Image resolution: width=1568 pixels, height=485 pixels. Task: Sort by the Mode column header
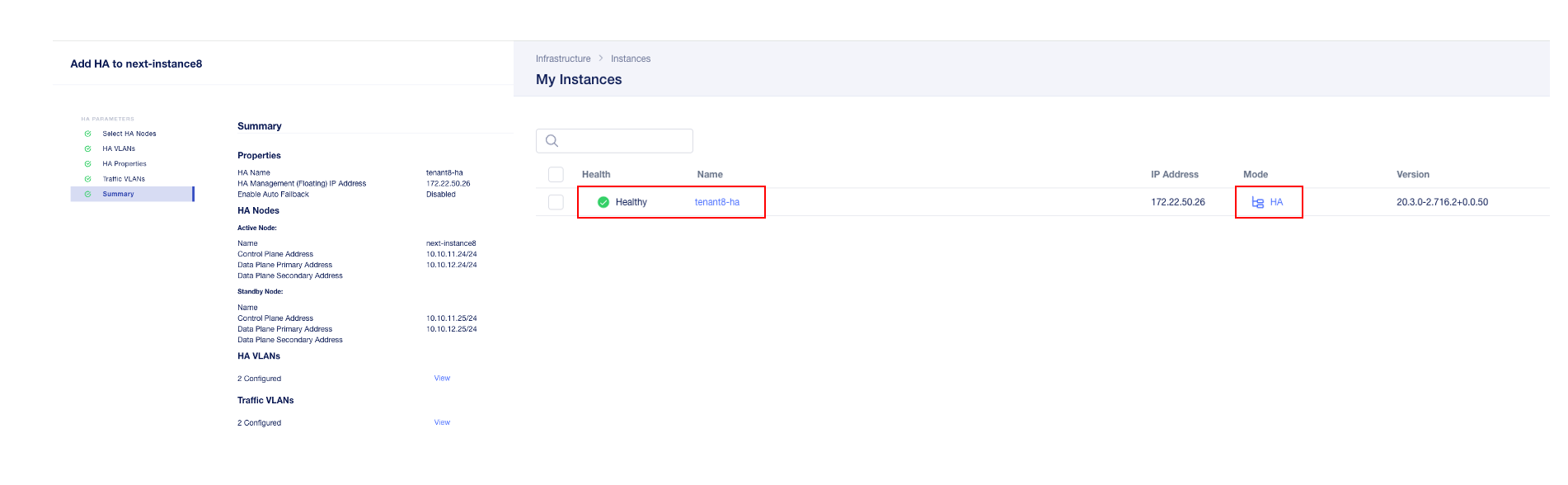tap(1256, 174)
